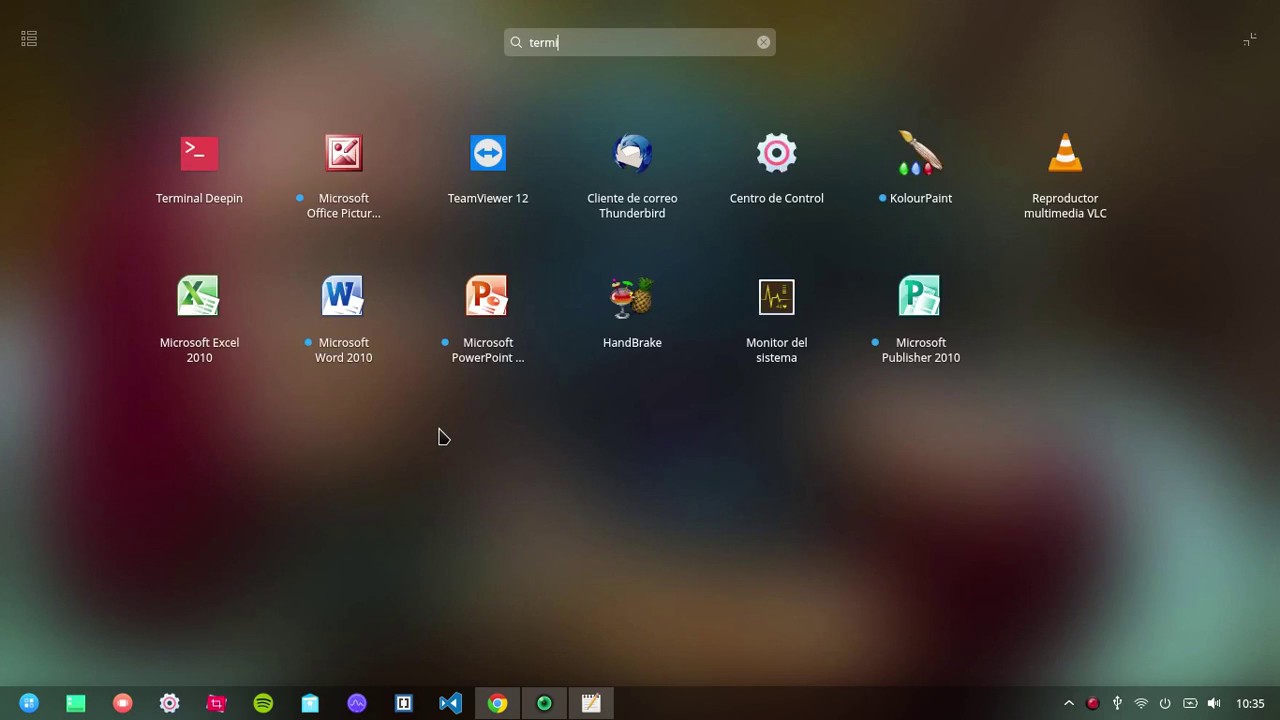Screen dimensions: 1280x720
Task: Open the notepad app in the dock
Action: [591, 704]
